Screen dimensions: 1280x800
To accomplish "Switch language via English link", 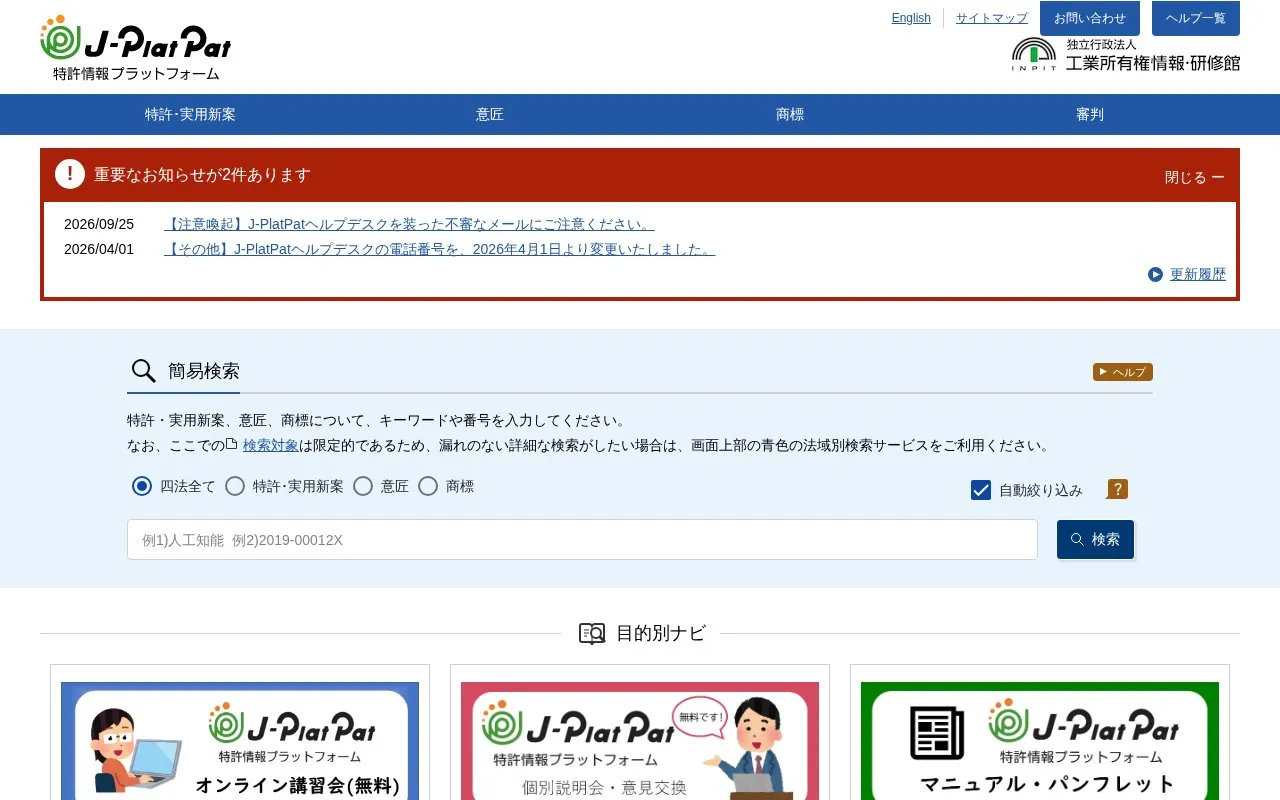I will [x=911, y=18].
